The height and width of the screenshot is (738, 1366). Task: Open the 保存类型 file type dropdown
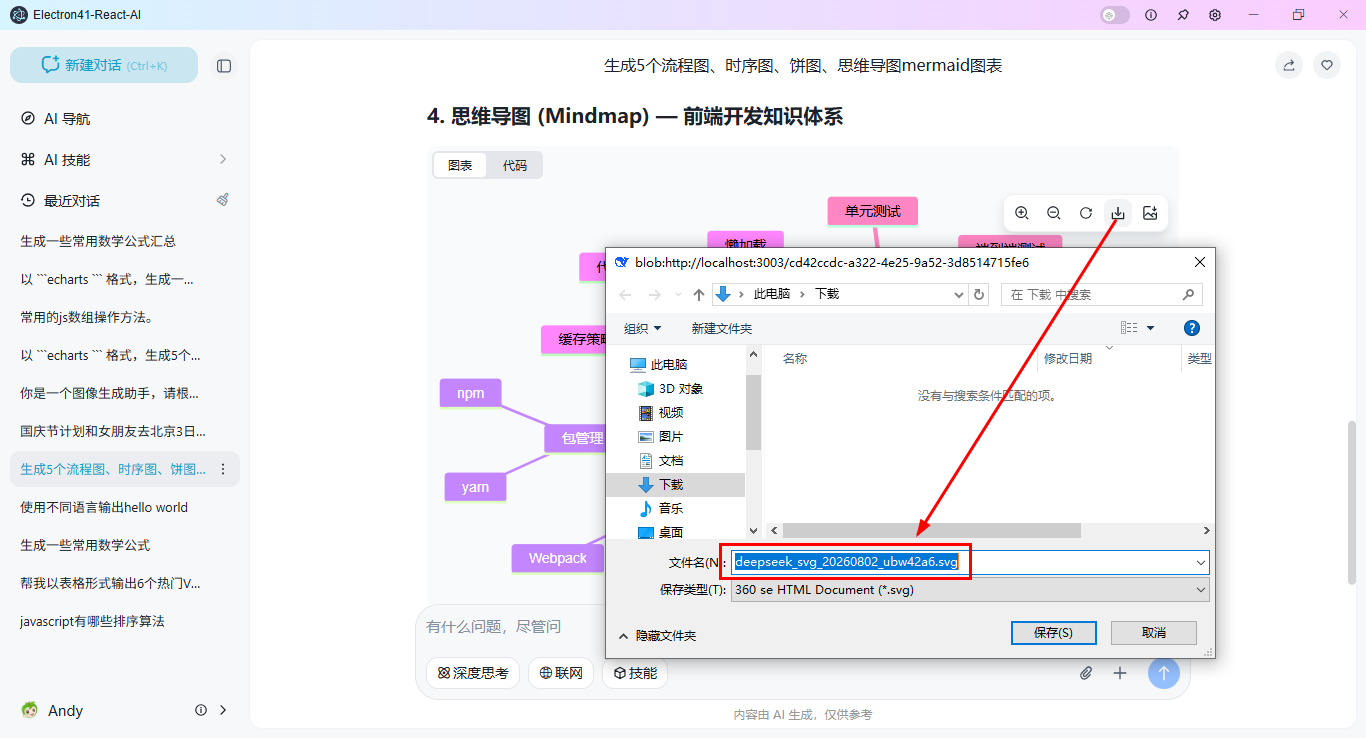pos(970,590)
